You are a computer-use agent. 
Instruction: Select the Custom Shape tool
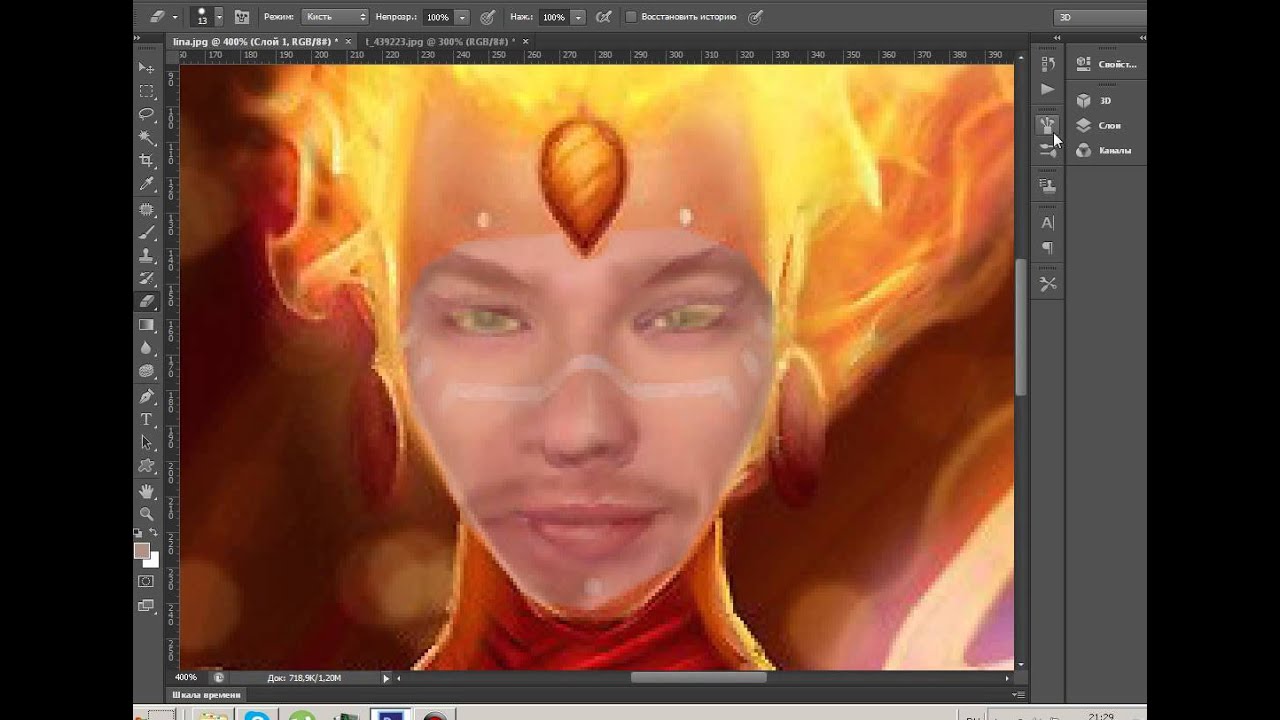[x=146, y=465]
